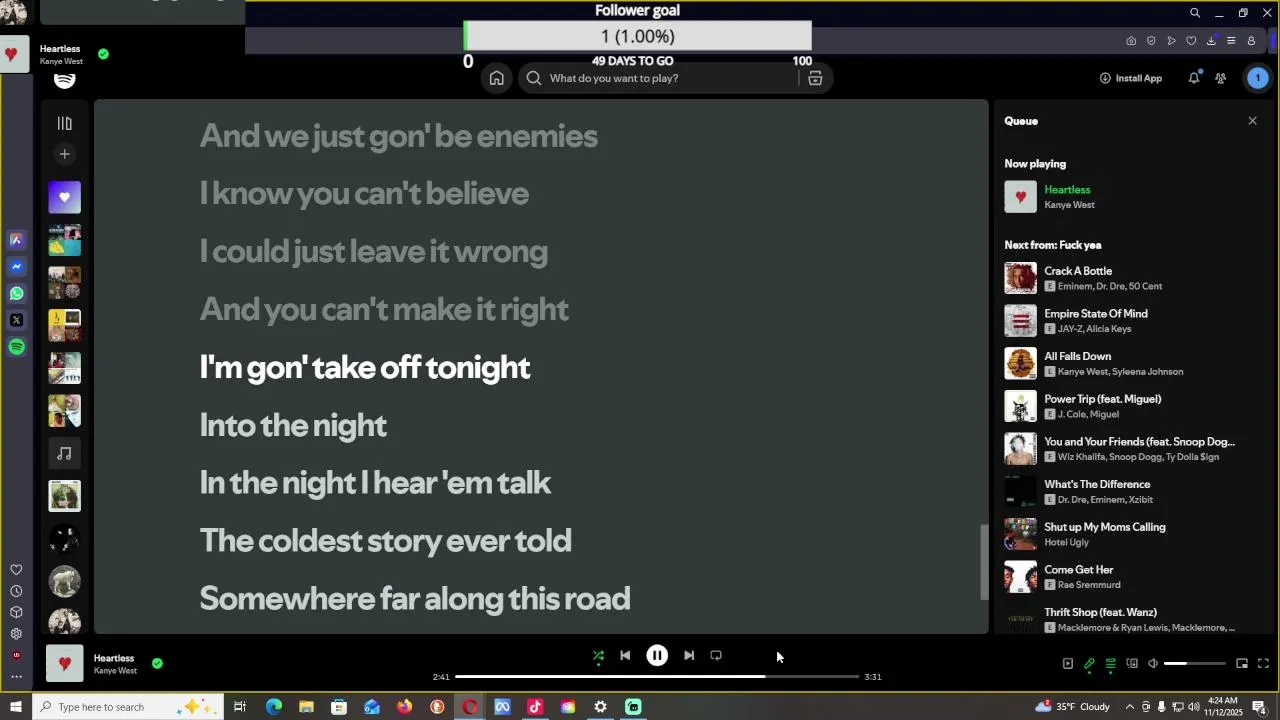Open Windows Start menu

15,707
